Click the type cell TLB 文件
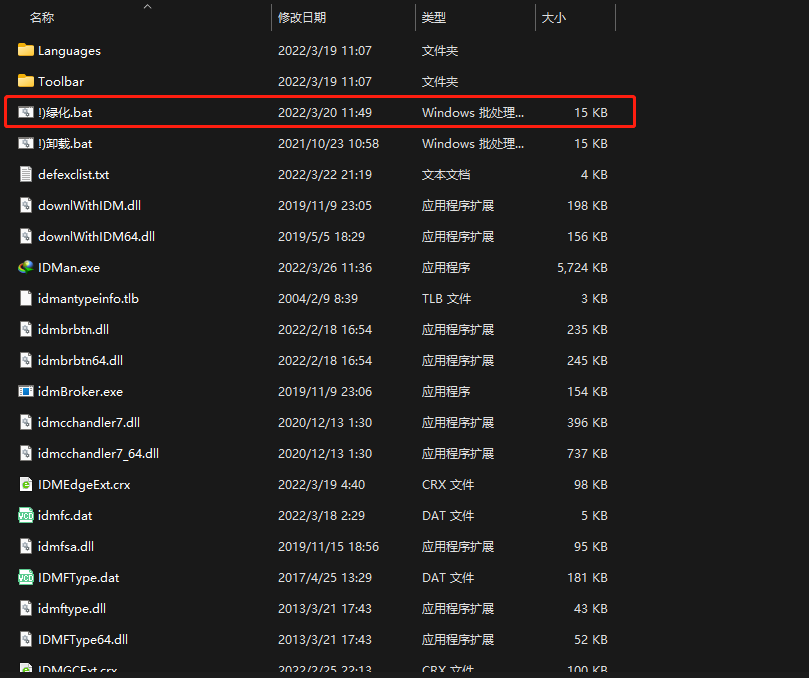 pyautogui.click(x=446, y=298)
